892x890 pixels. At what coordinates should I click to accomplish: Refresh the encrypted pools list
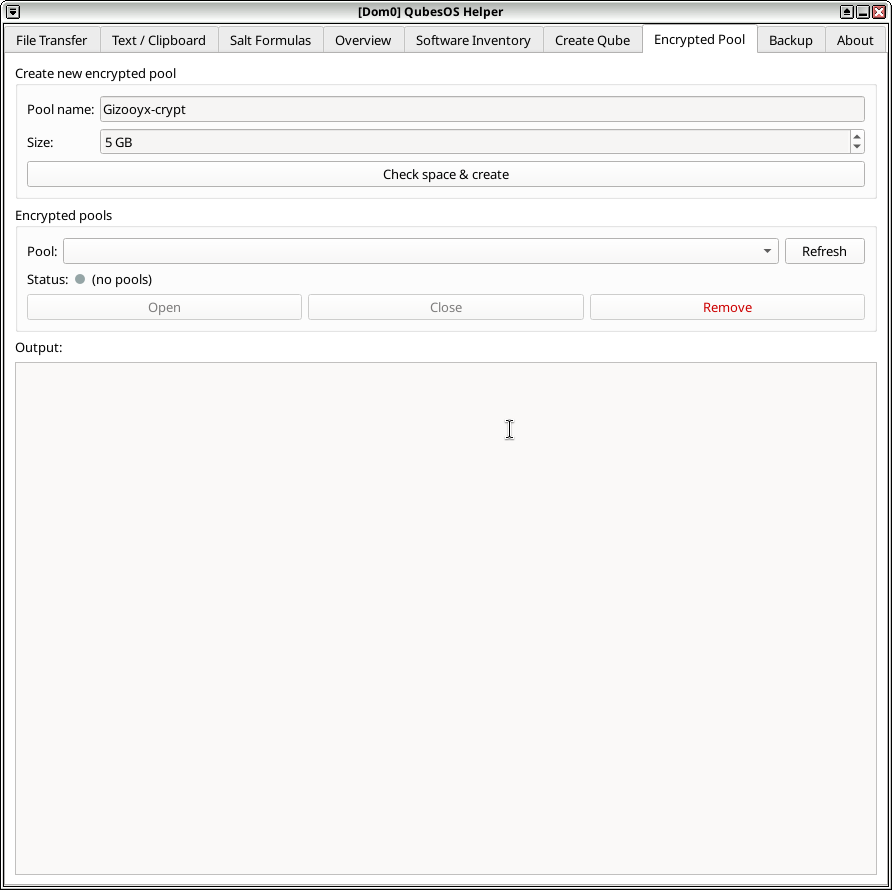pyautogui.click(x=824, y=251)
